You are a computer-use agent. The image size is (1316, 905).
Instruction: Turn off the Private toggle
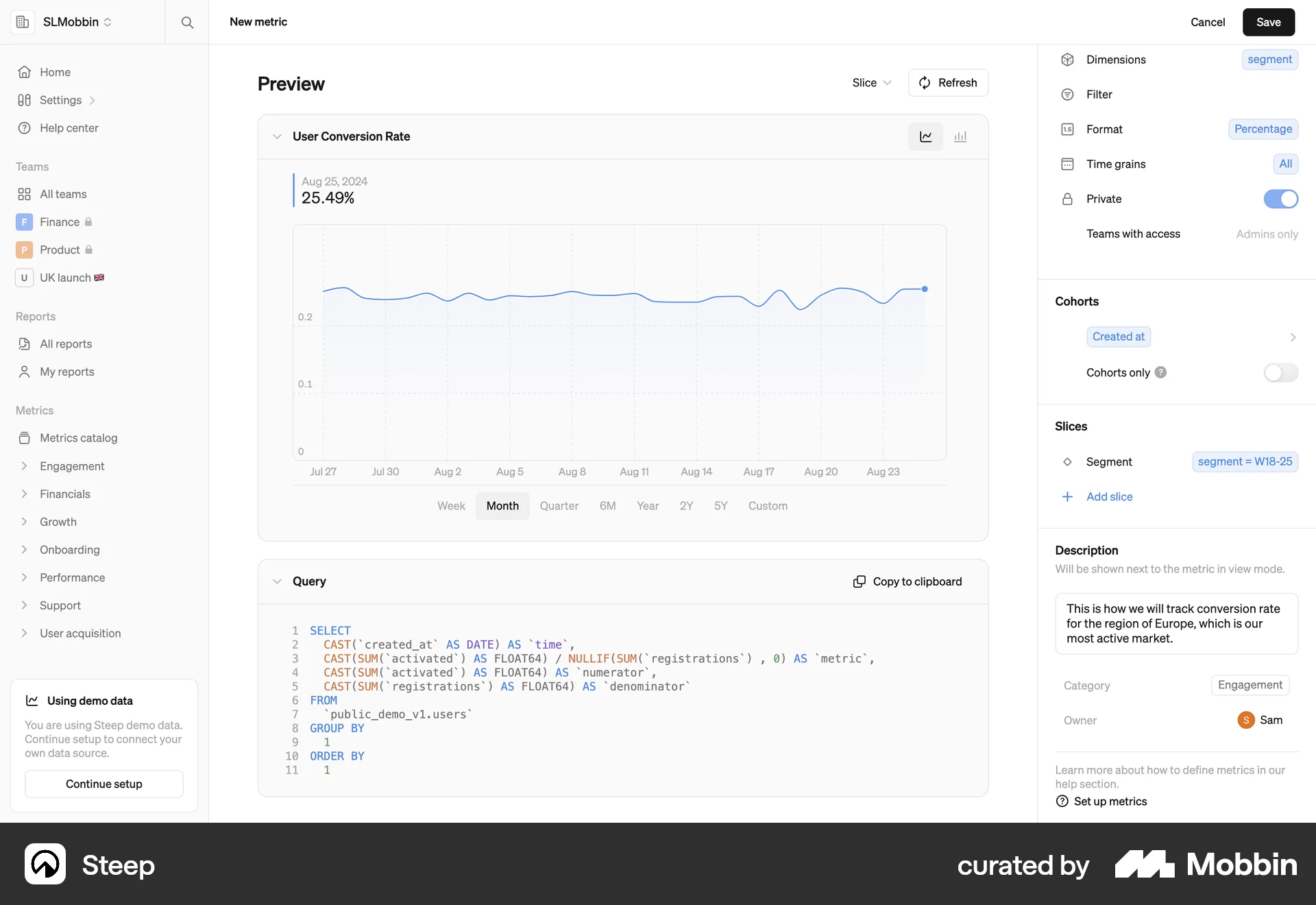(x=1280, y=199)
